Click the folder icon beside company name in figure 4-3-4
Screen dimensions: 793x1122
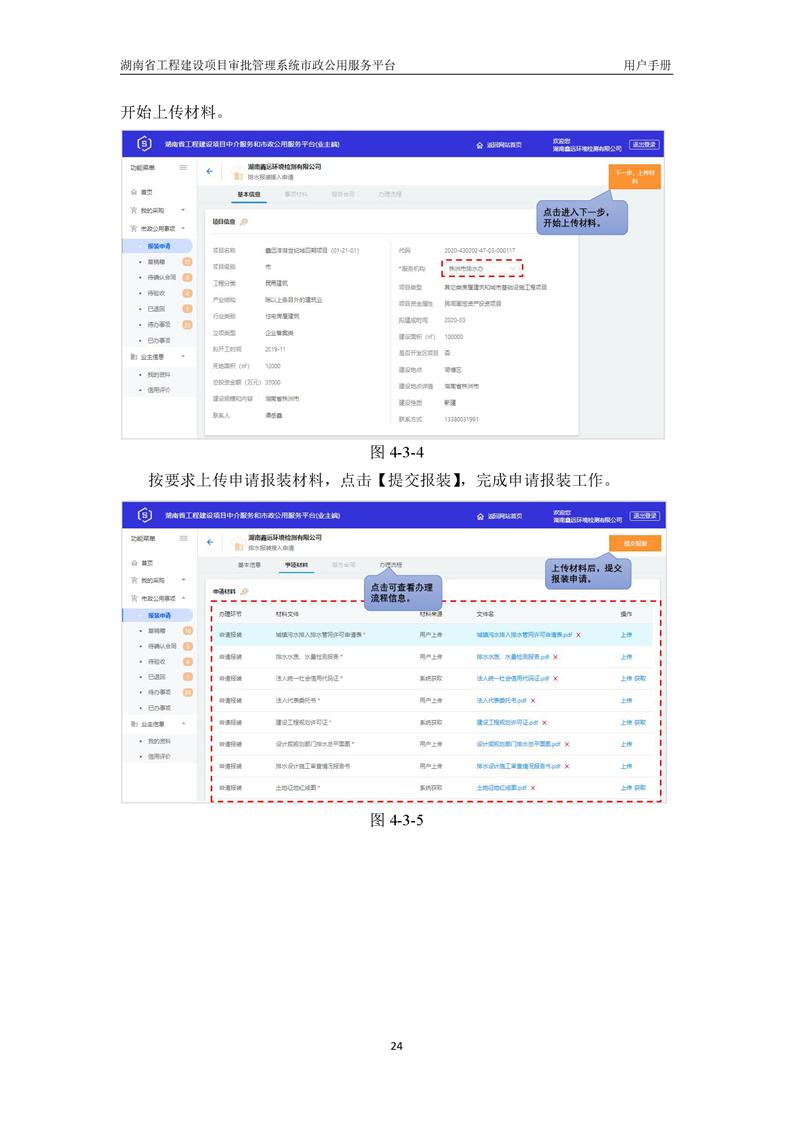(238, 173)
